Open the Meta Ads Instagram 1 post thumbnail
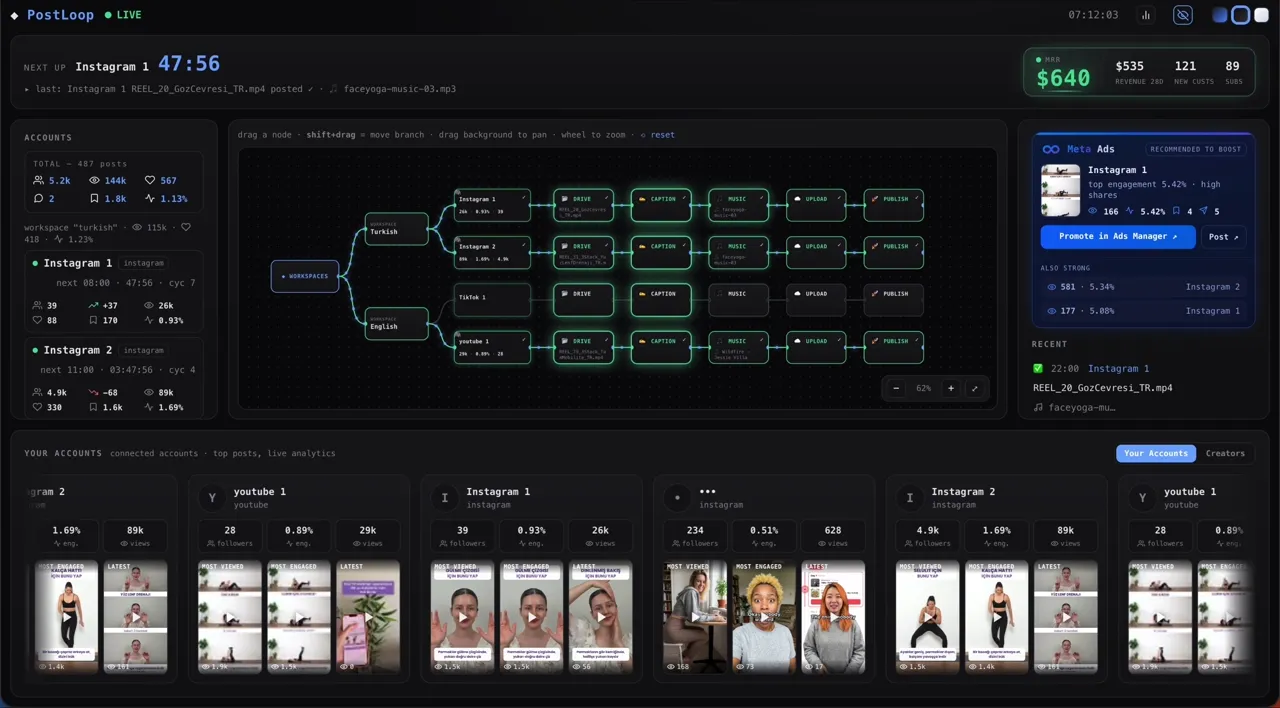1280x708 pixels. [1060, 190]
